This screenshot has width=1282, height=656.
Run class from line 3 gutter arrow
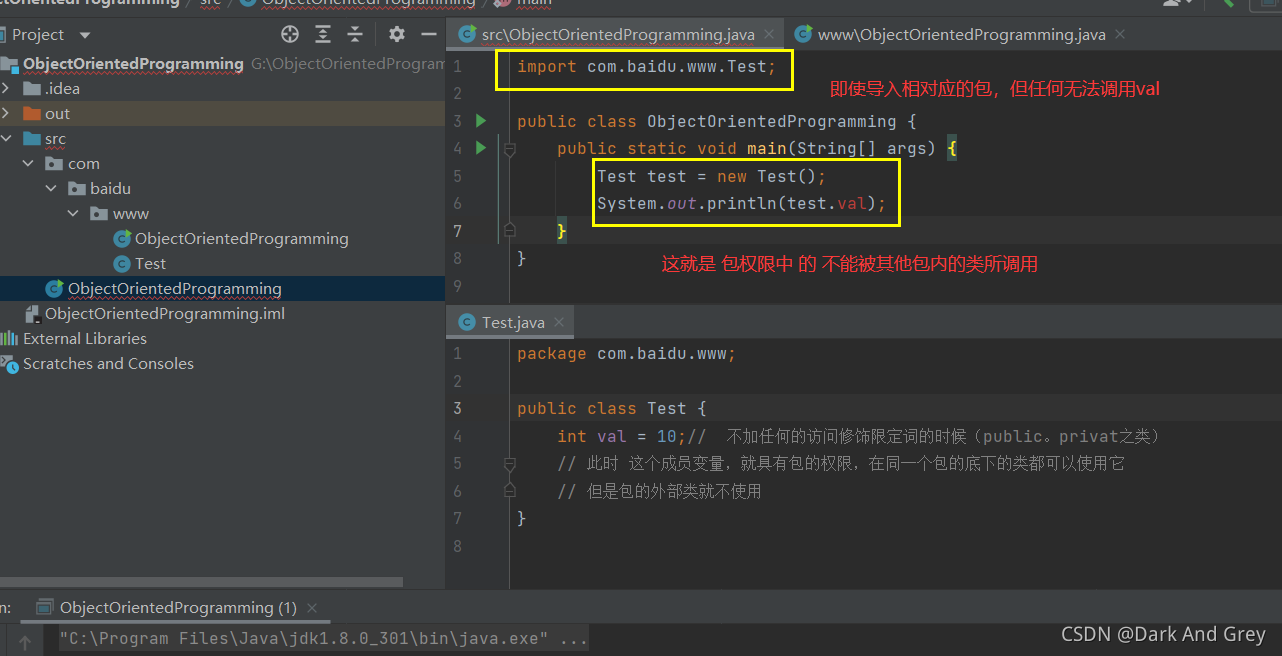coord(481,121)
